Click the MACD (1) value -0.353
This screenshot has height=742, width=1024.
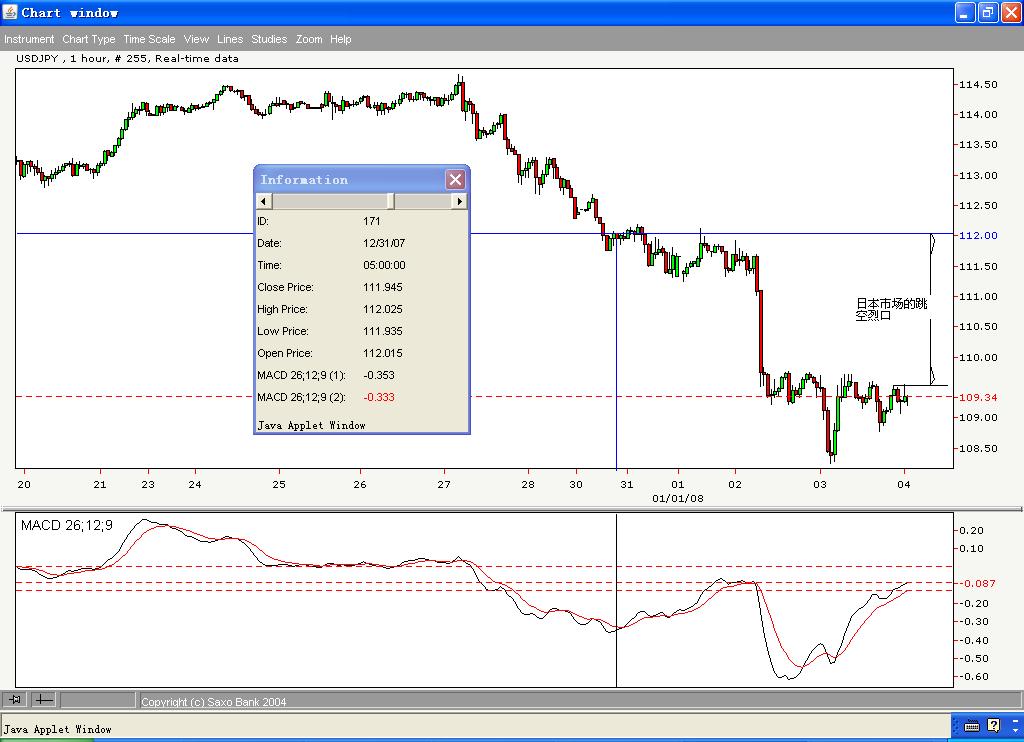[379, 376]
